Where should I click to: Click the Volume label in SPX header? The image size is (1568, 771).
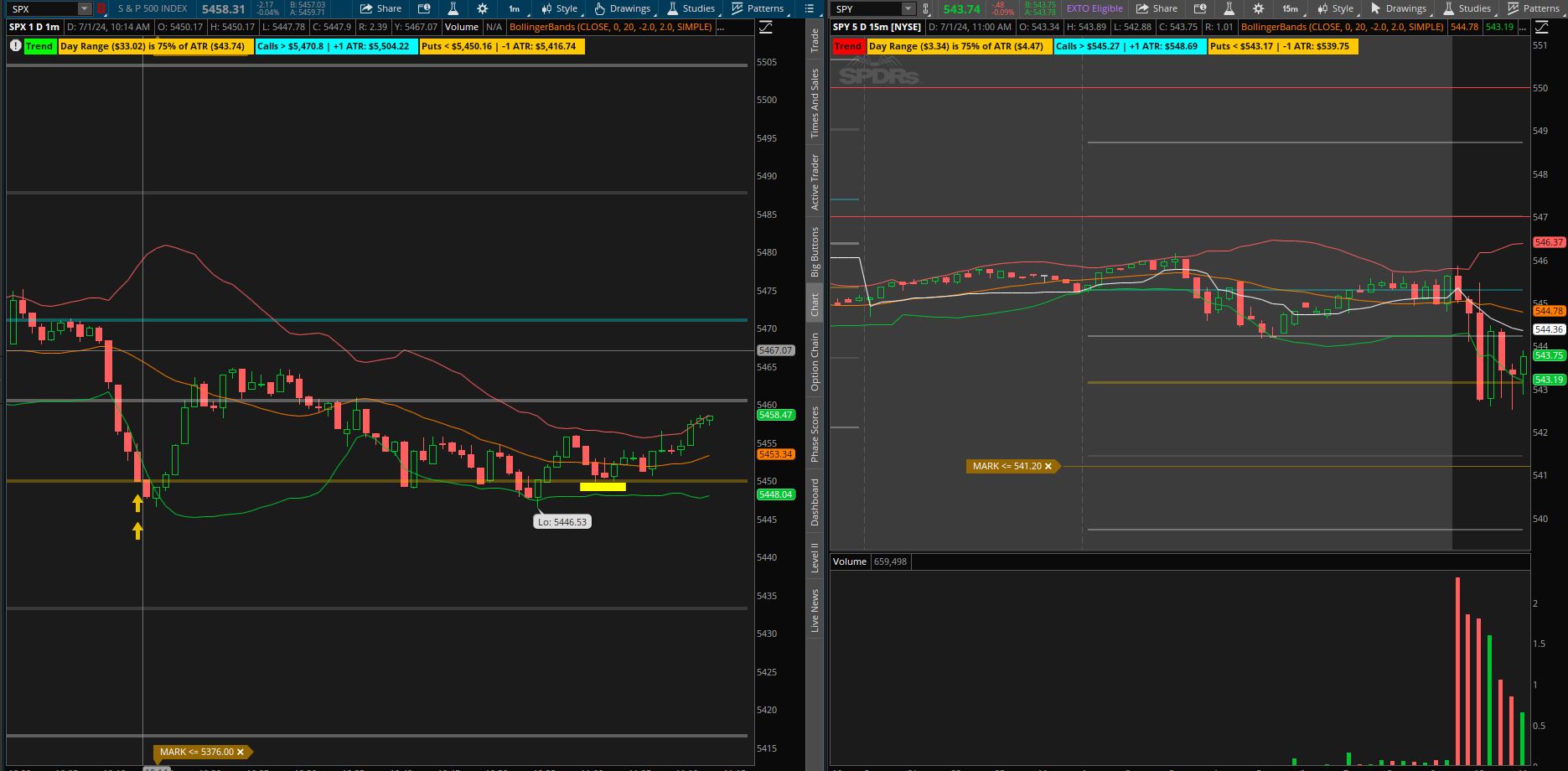[x=462, y=27]
